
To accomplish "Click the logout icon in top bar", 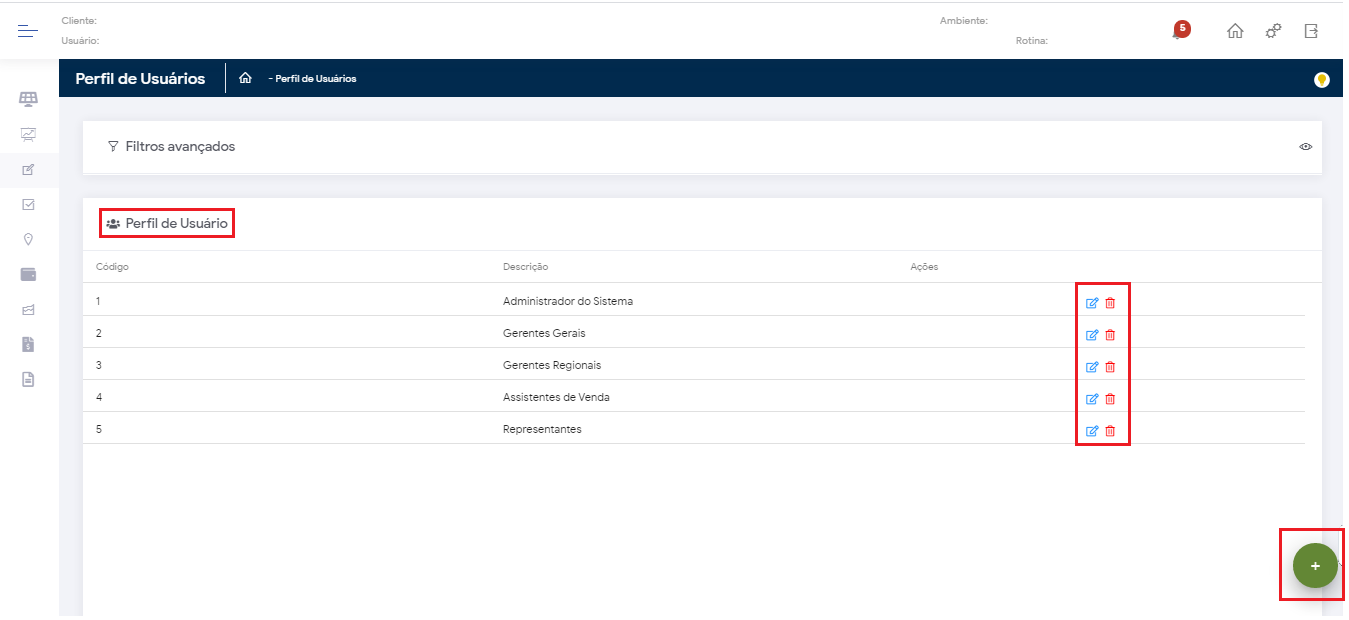I will 1311,31.
